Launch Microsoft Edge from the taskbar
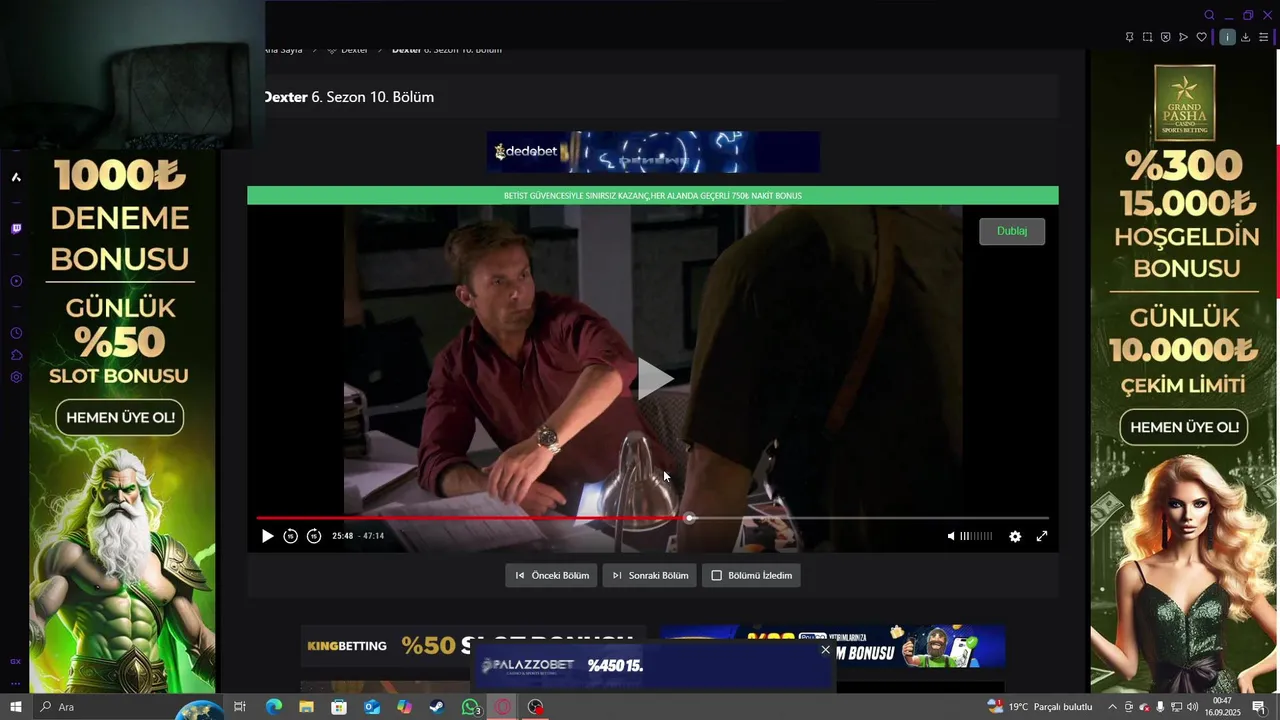The width and height of the screenshot is (1280, 720). [273, 707]
